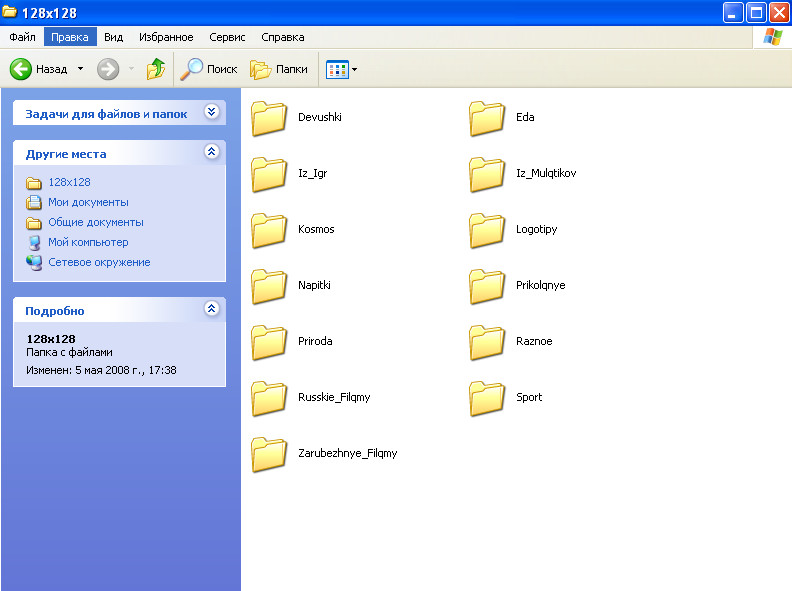Open the Справка menu

[283, 37]
